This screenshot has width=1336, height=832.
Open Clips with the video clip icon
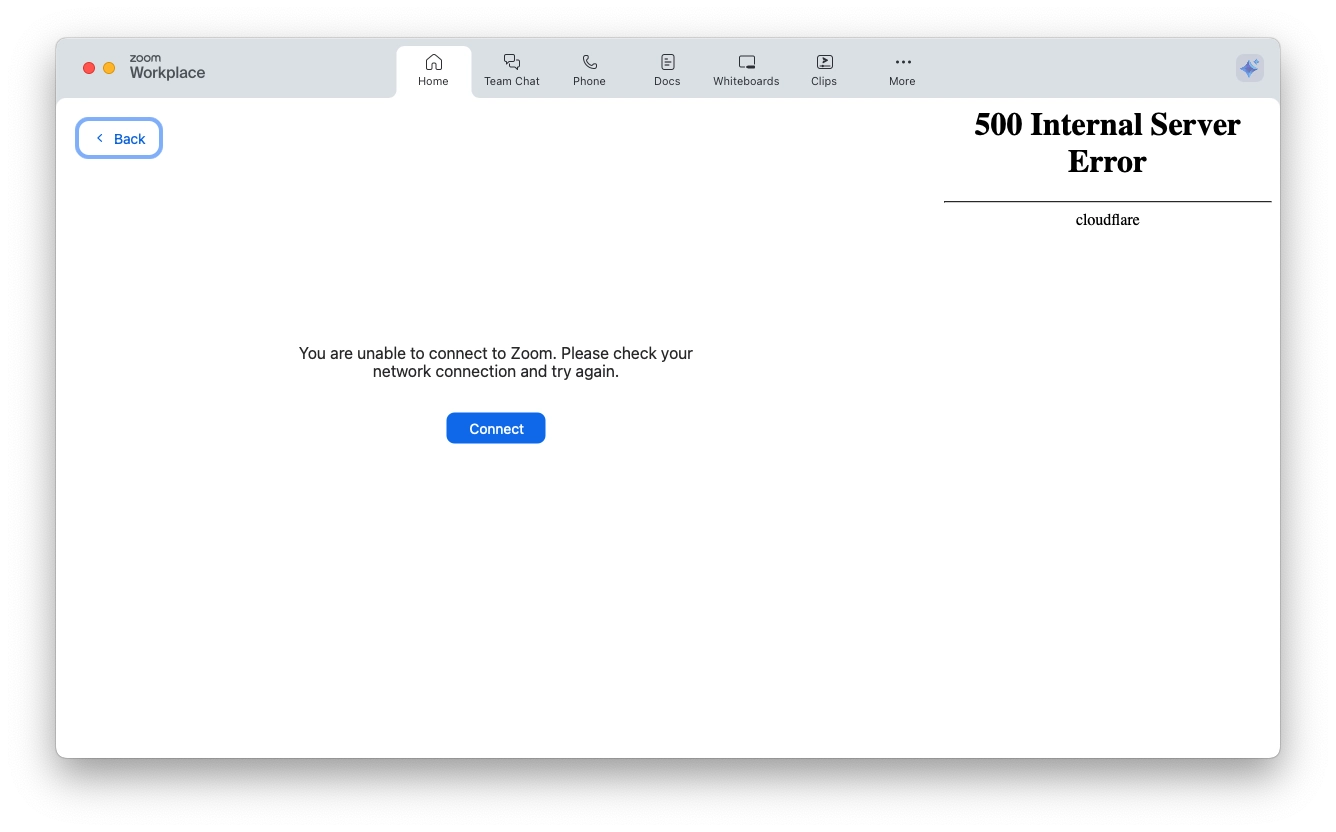coord(823,61)
